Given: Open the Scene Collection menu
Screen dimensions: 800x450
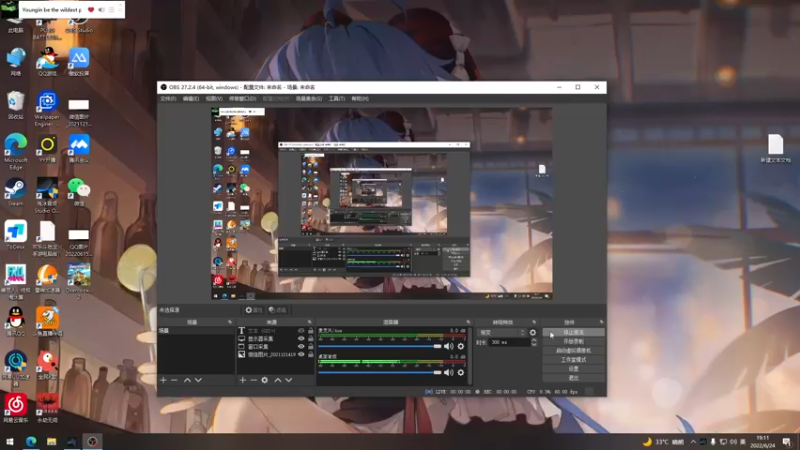Looking at the screenshot, I should [309, 98].
